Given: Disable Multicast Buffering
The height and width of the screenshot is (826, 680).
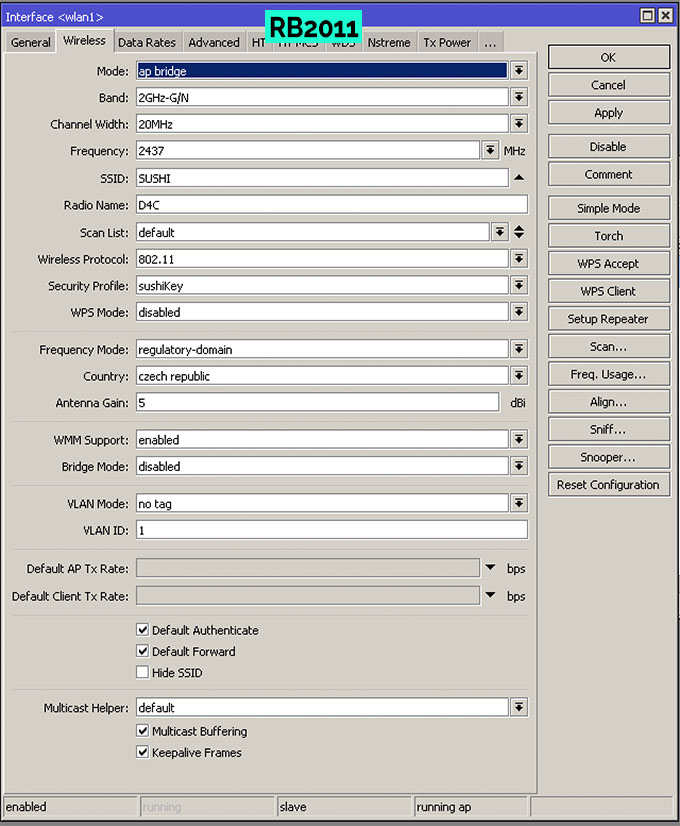Looking at the screenshot, I should (x=142, y=731).
